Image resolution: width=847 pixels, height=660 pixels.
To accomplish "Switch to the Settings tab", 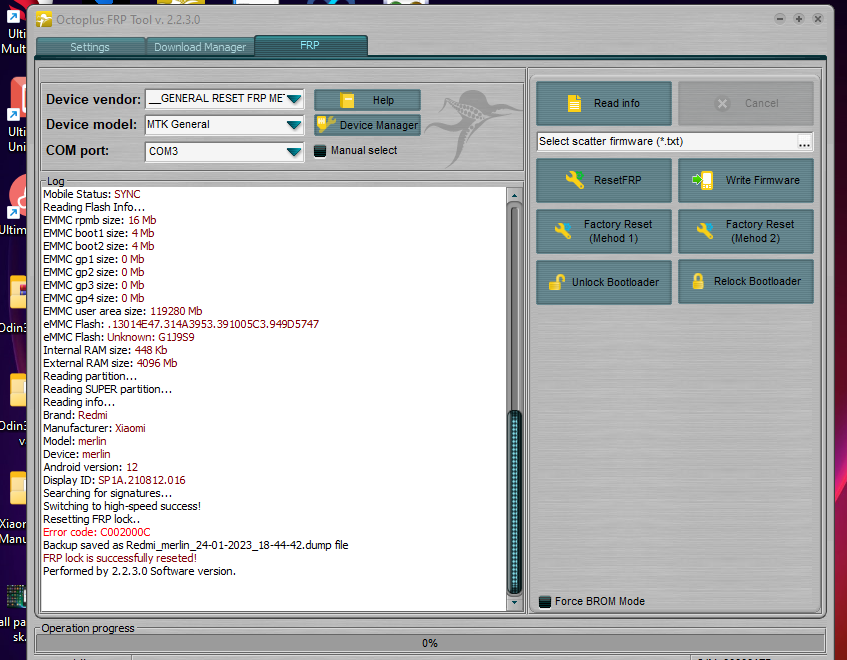I will pyautogui.click(x=90, y=47).
